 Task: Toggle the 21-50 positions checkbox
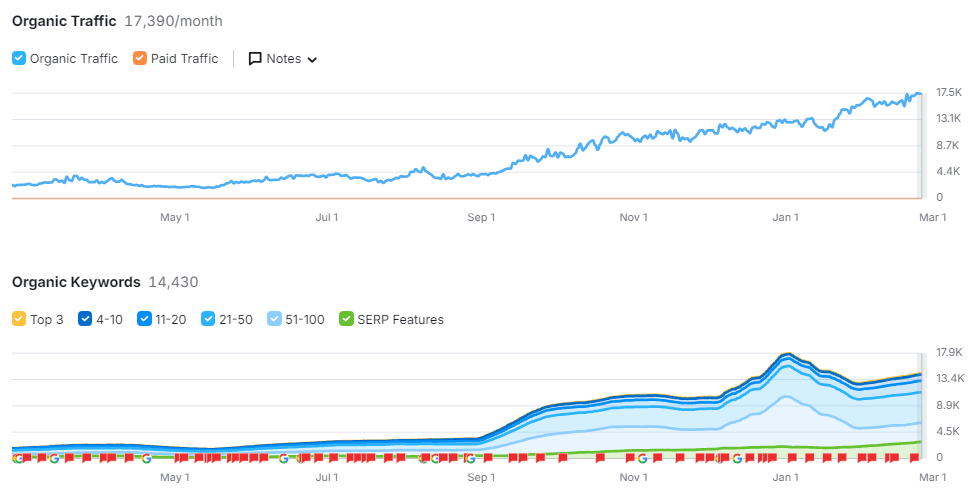208,319
